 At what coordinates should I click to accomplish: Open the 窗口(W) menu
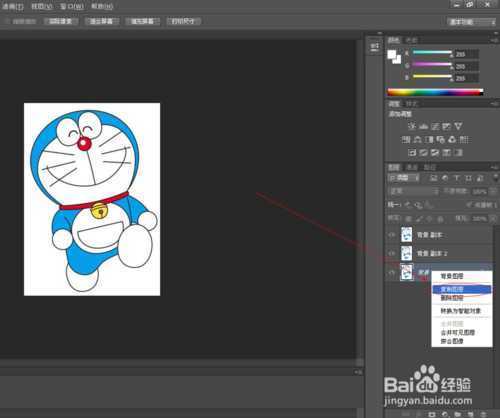click(72, 6)
